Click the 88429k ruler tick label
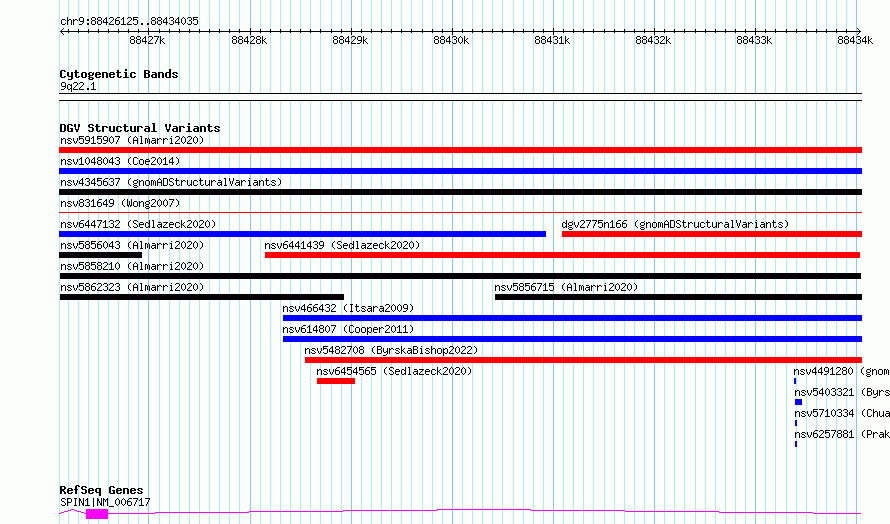 [x=350, y=40]
